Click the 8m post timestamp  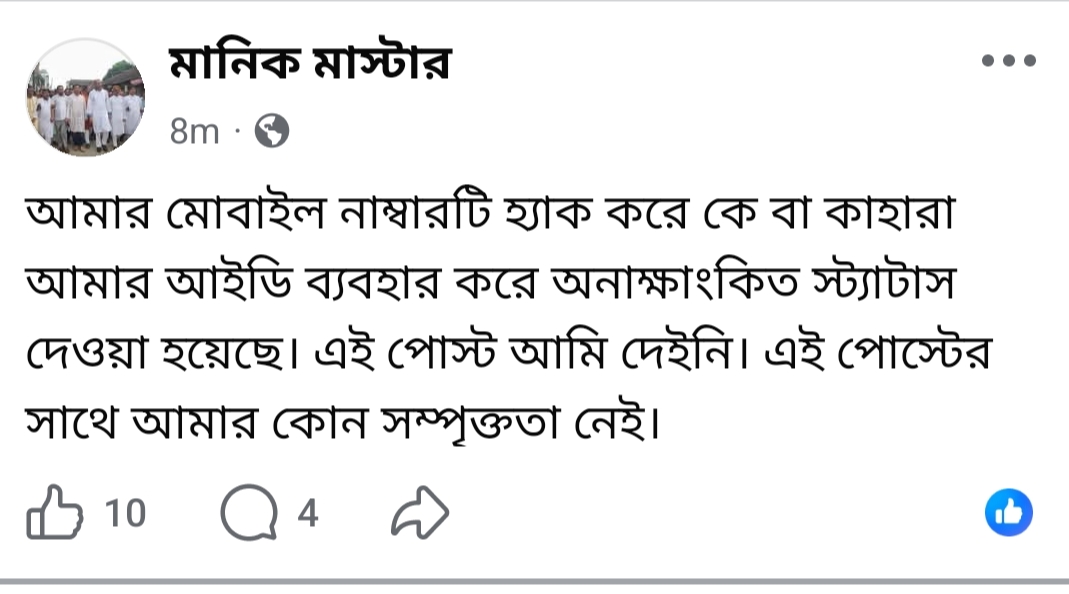click(x=194, y=132)
